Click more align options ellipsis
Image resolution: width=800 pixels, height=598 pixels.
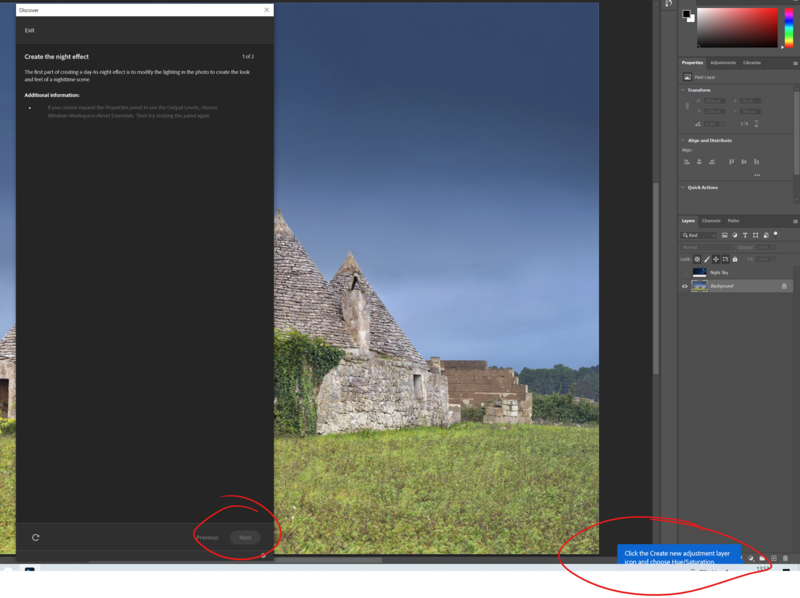click(x=757, y=175)
